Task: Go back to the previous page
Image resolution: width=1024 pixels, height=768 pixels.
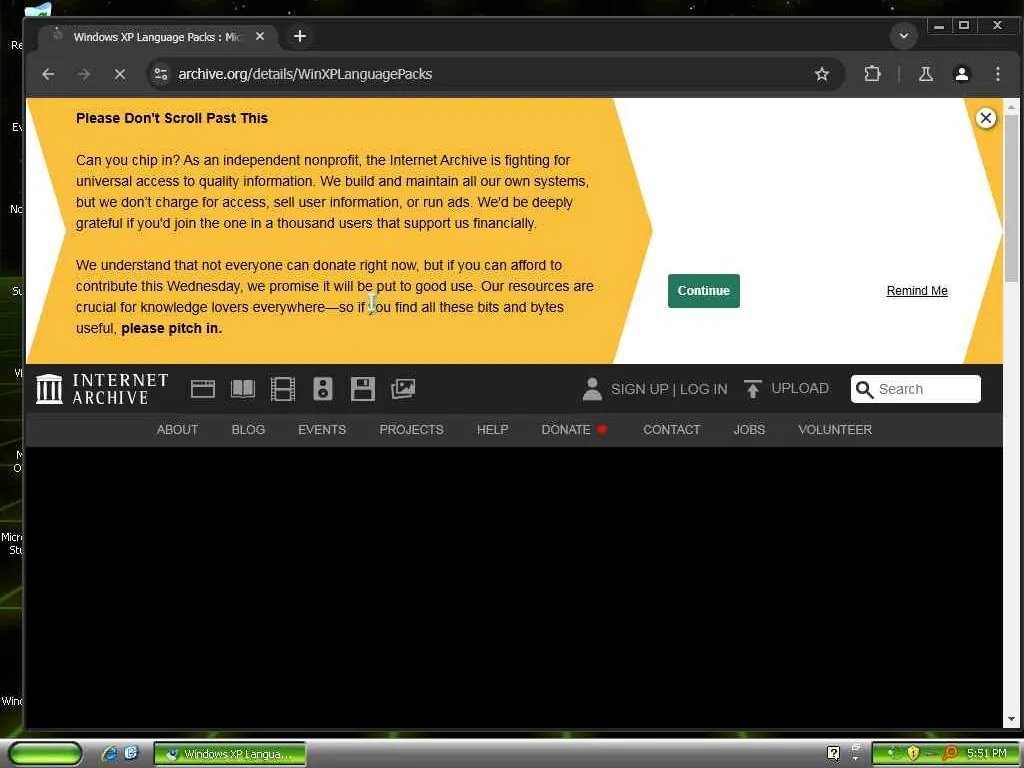Action: [x=48, y=74]
